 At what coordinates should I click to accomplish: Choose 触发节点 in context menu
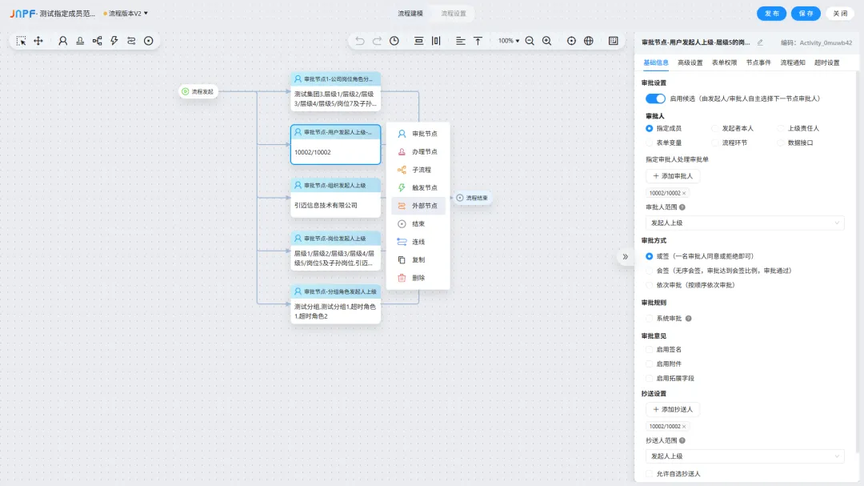tap(418, 188)
